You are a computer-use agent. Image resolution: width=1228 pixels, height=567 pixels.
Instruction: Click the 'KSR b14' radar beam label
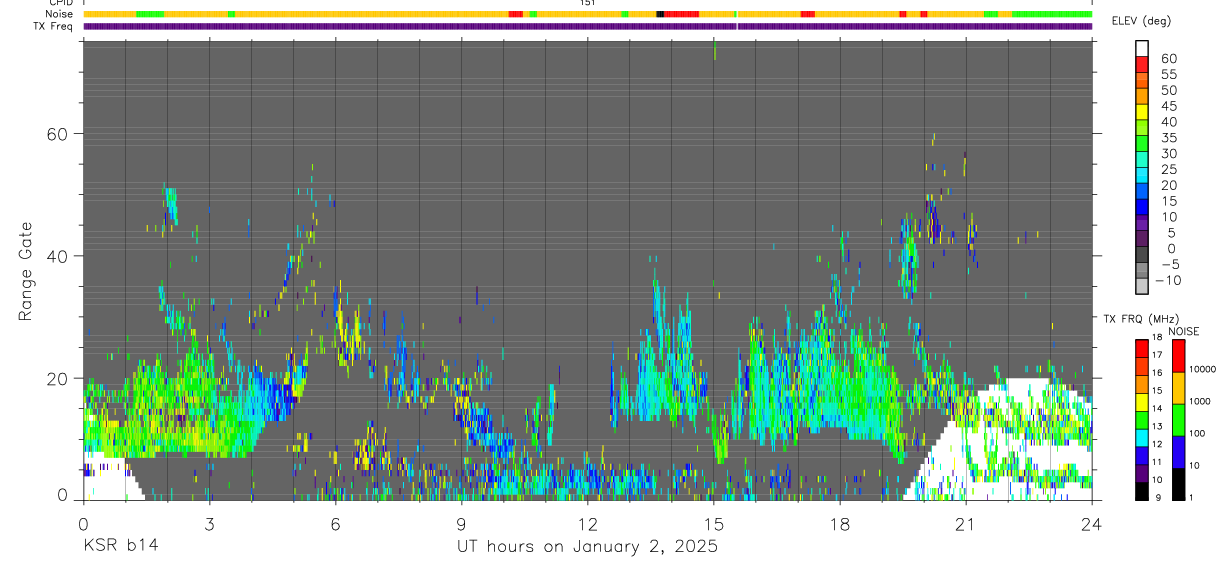point(120,546)
